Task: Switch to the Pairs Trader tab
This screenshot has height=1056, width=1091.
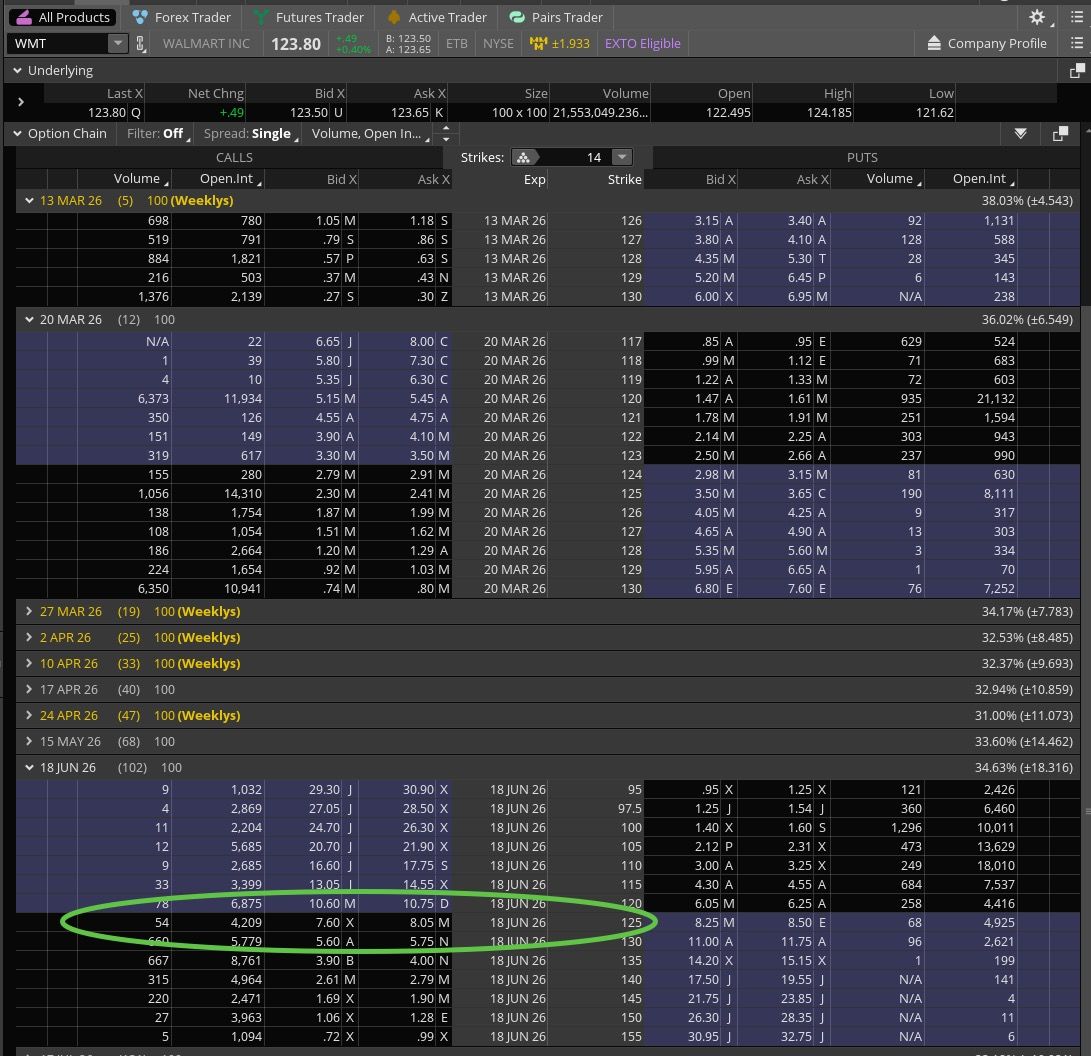Action: (555, 17)
